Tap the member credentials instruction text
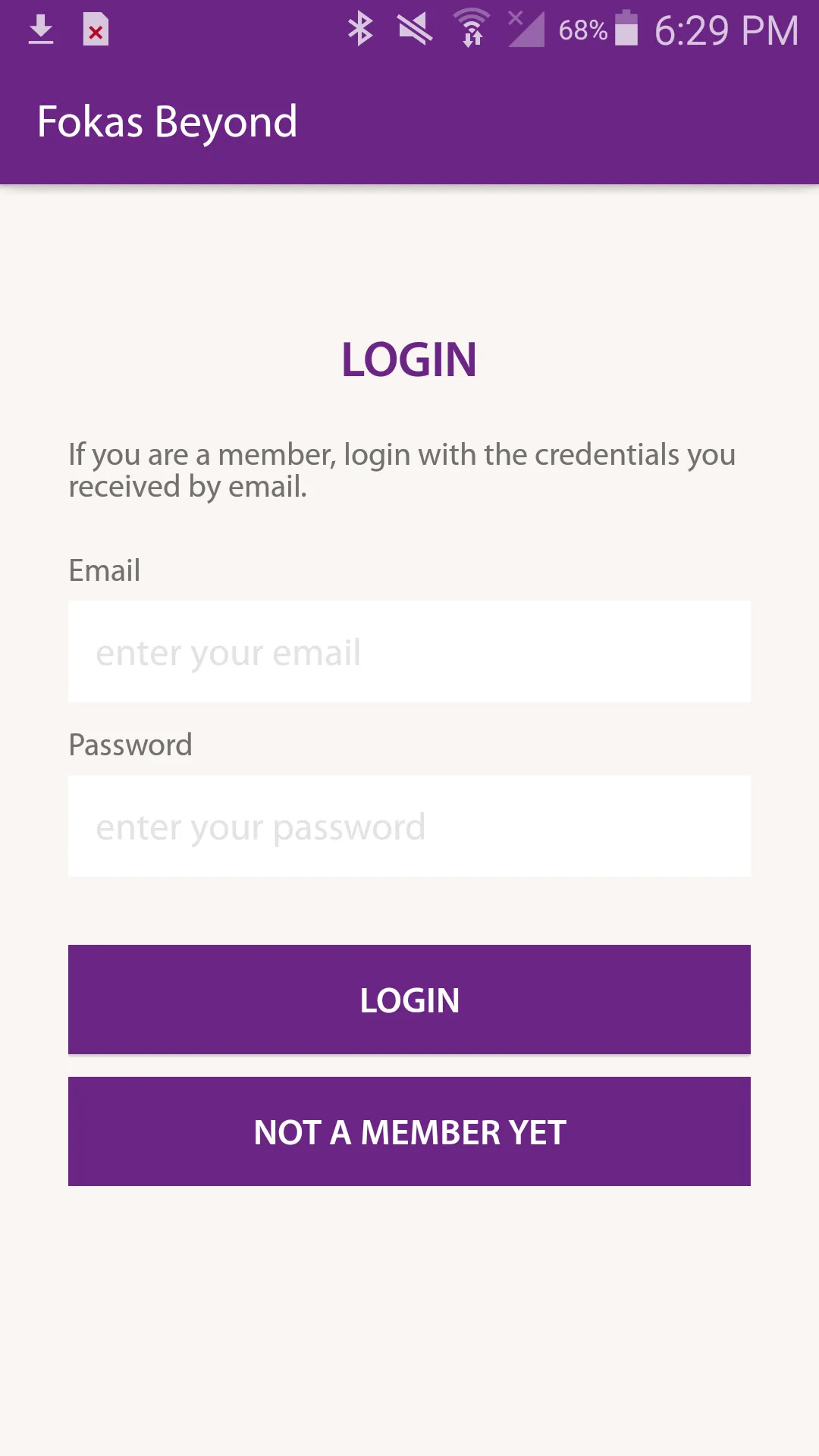 [402, 470]
